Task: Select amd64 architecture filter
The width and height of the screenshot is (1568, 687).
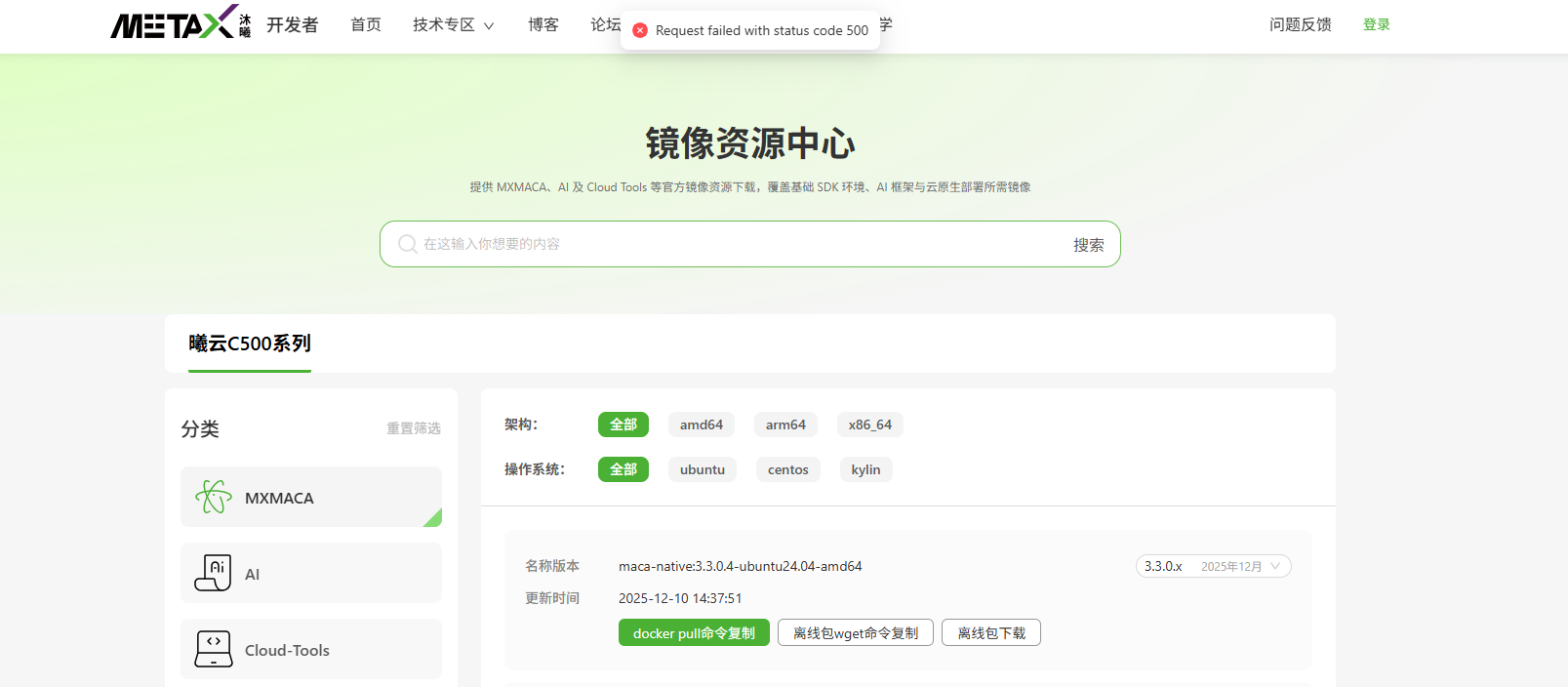Action: 701,424
